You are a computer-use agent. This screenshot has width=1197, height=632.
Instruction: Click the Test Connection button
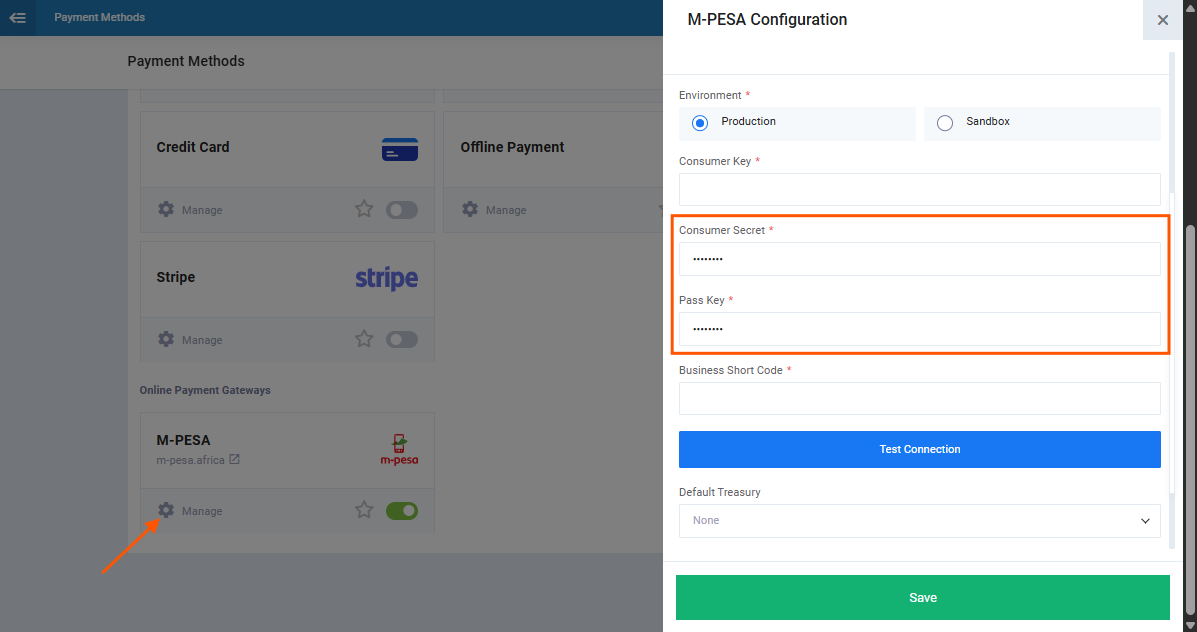[920, 450]
